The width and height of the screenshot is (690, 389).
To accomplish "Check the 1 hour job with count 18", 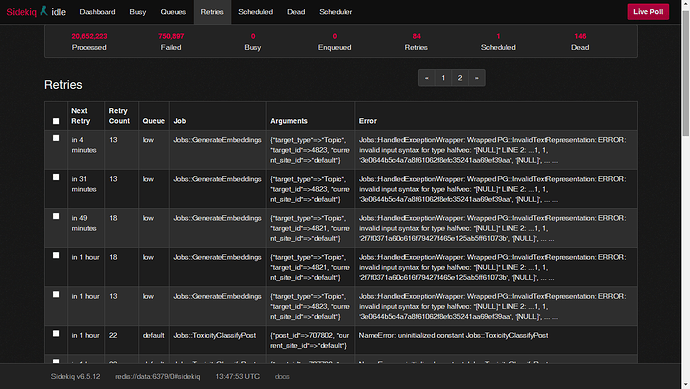I will tap(56, 255).
